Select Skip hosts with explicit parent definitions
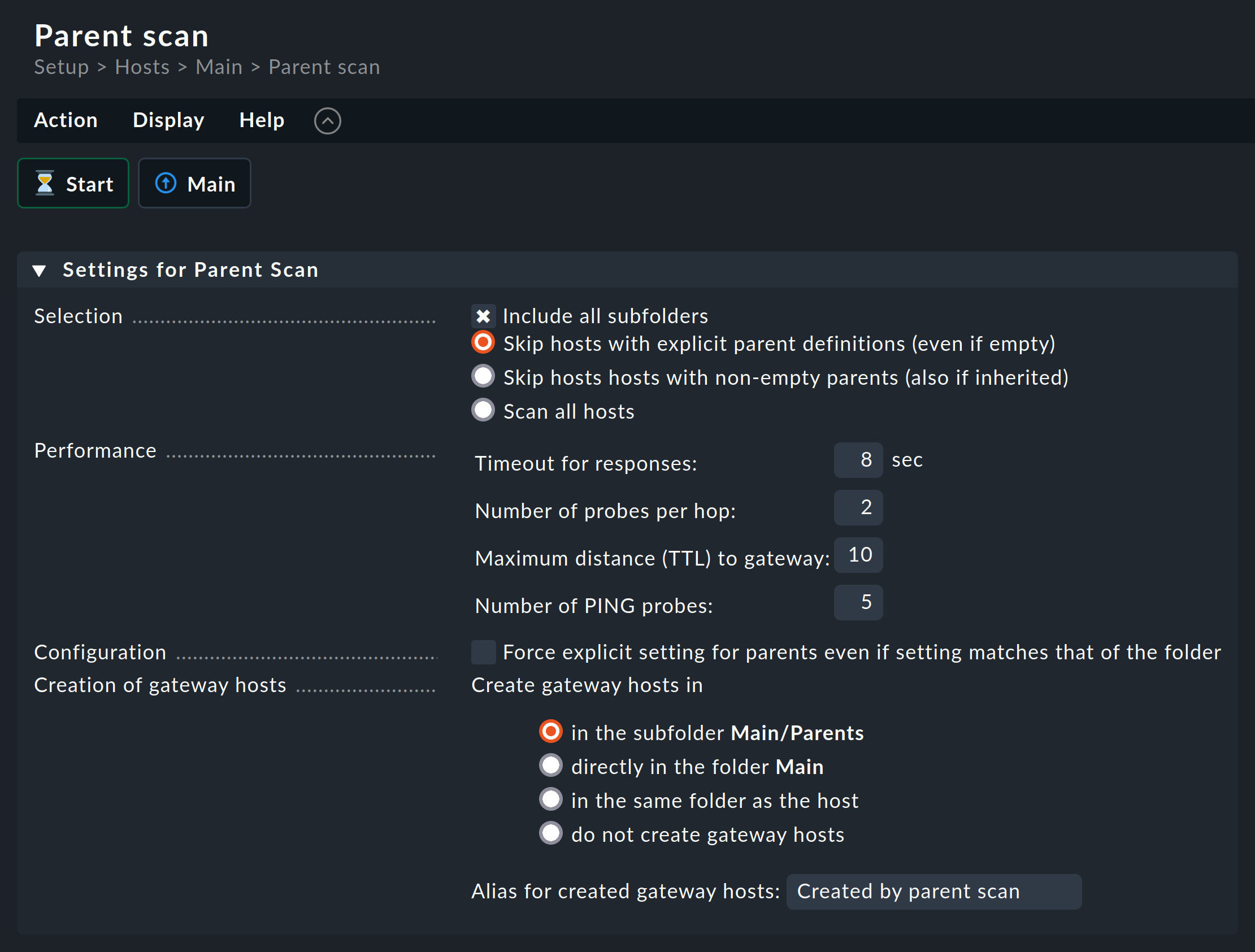This screenshot has width=1255, height=952. coord(483,343)
